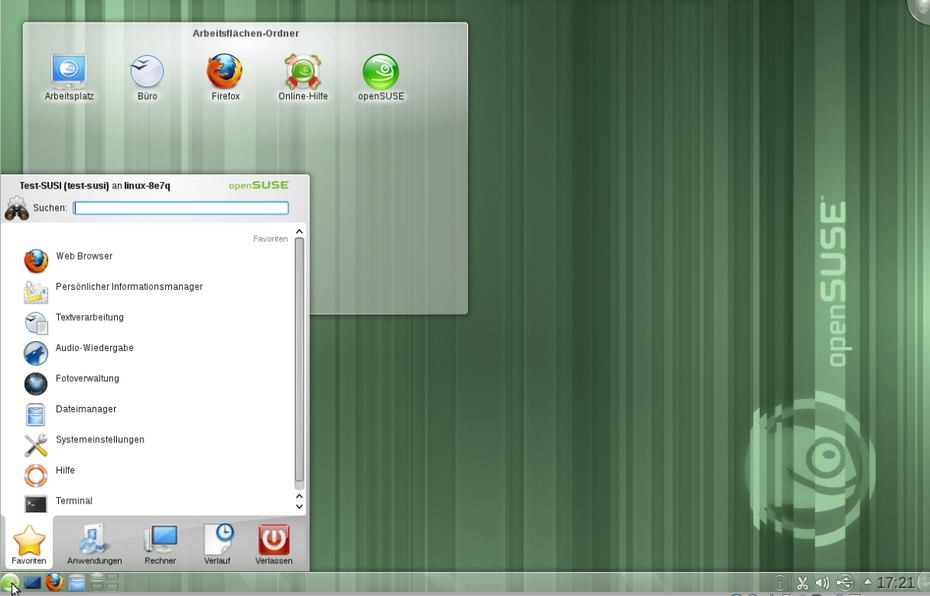Click the favorites list vertical scrollbar

coord(299,360)
